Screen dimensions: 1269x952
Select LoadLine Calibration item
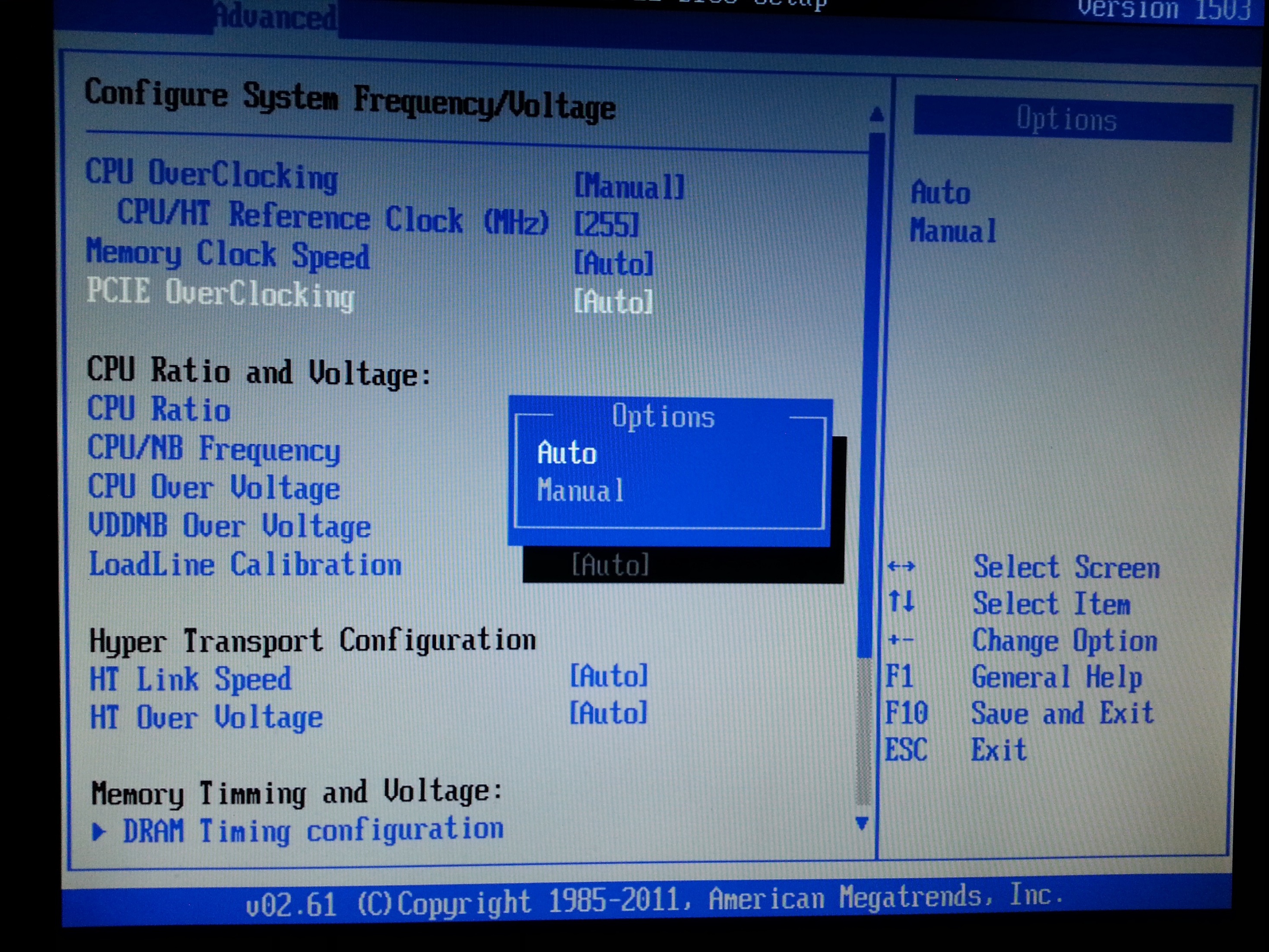[x=244, y=565]
